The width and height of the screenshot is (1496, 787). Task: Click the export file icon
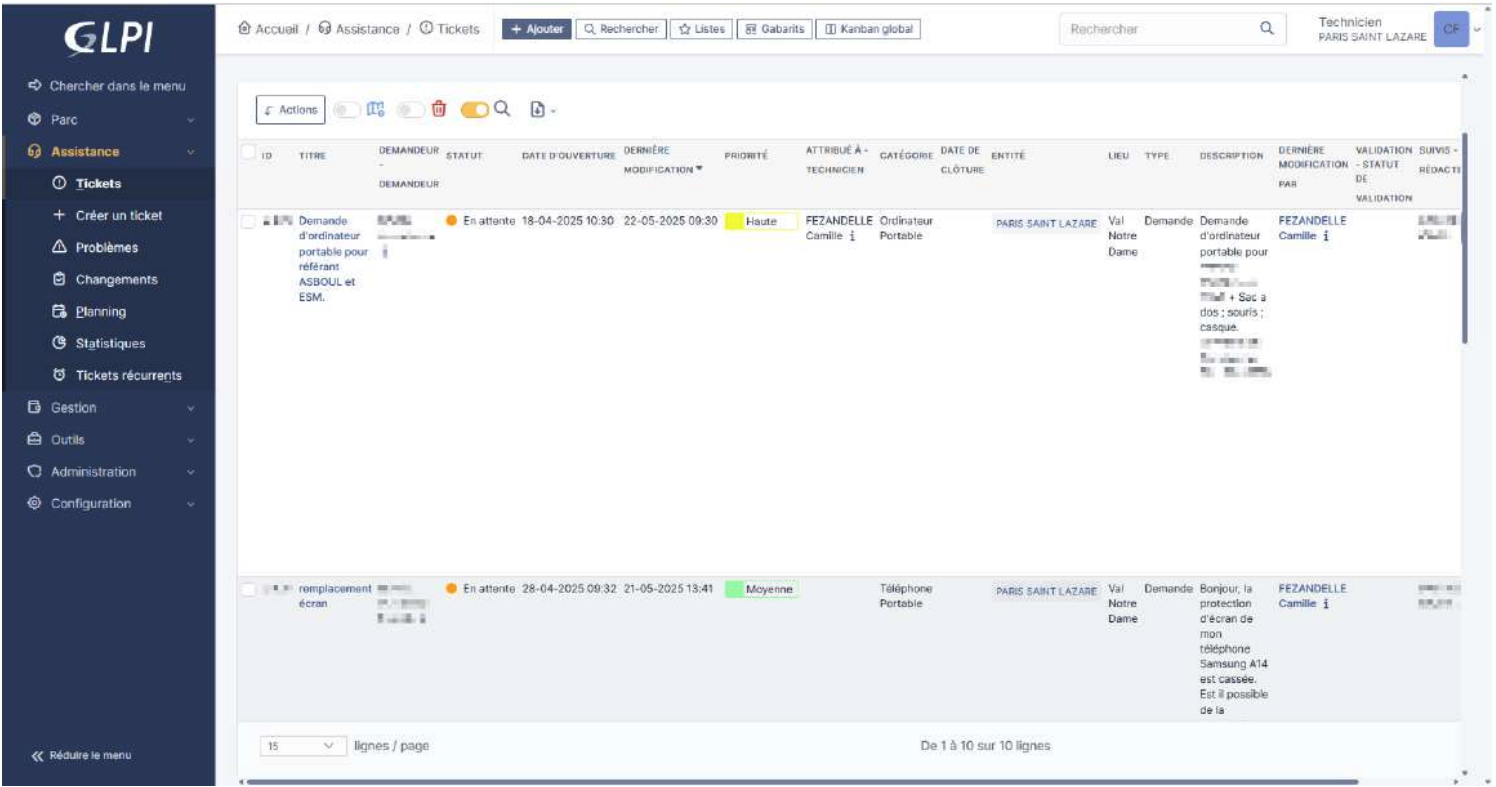pos(538,110)
